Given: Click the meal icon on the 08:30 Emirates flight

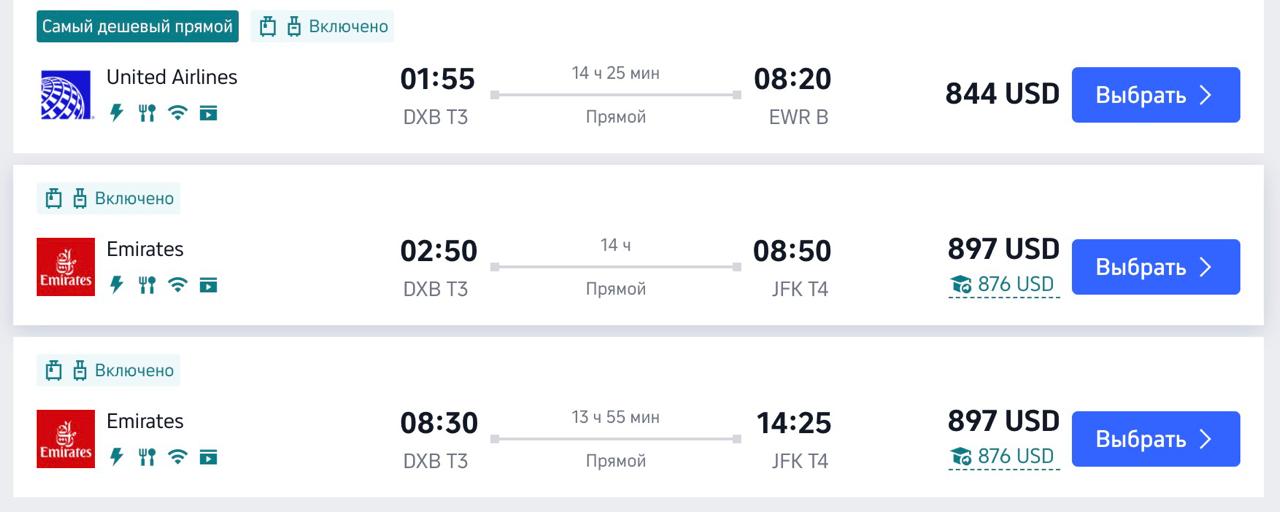Looking at the screenshot, I should tap(147, 457).
